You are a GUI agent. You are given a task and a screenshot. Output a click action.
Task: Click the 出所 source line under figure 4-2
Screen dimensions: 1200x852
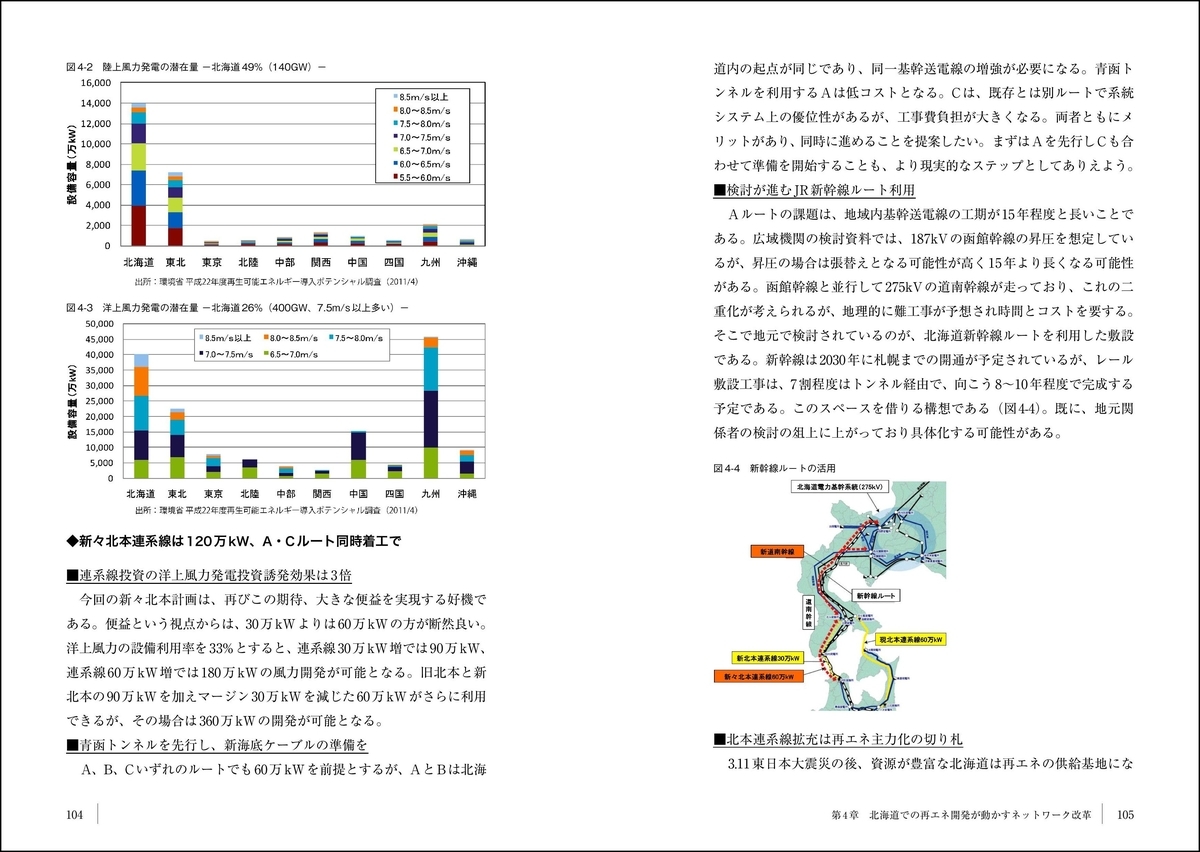coord(276,282)
